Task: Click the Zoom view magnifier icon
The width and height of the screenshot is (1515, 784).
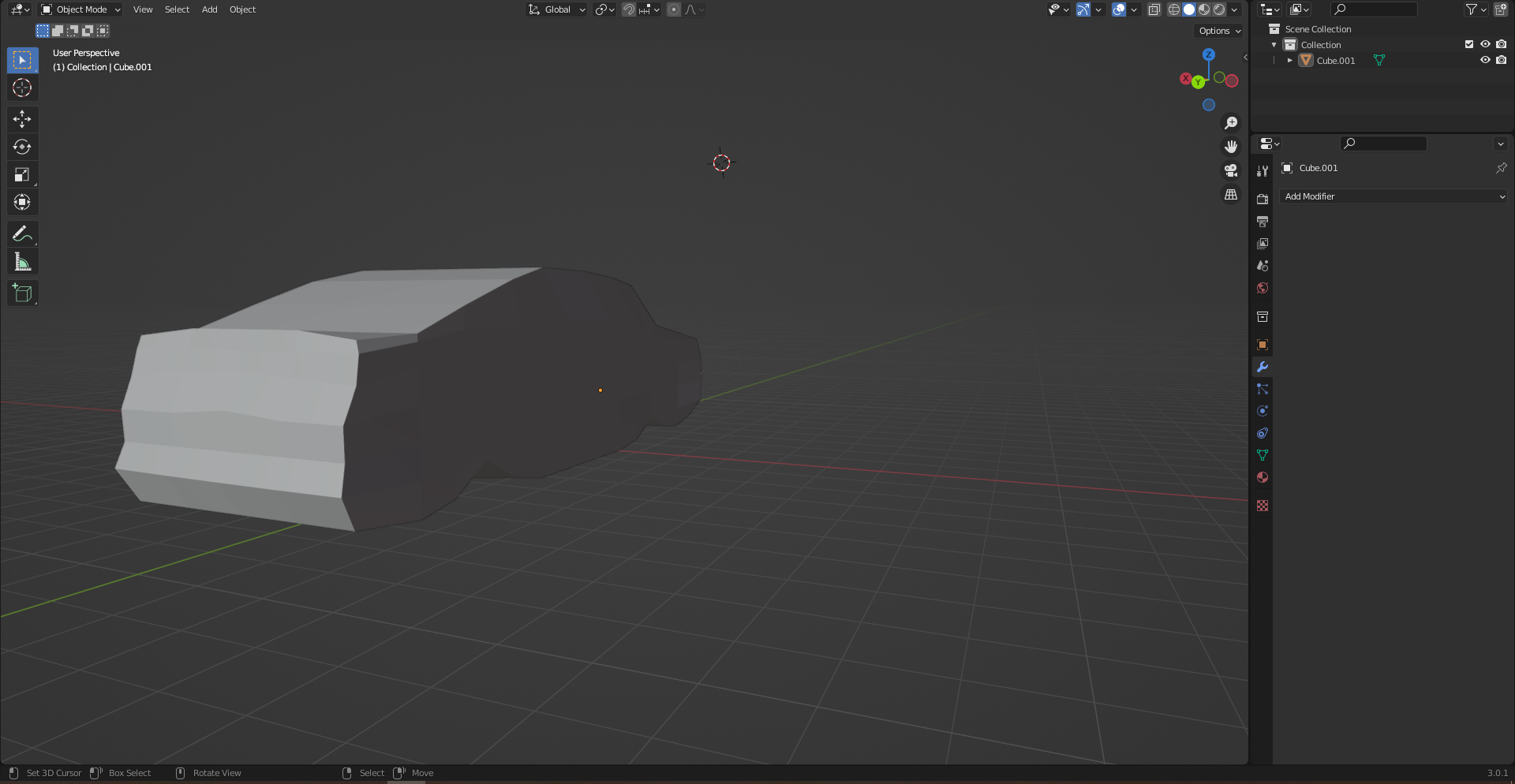Action: pyautogui.click(x=1231, y=123)
